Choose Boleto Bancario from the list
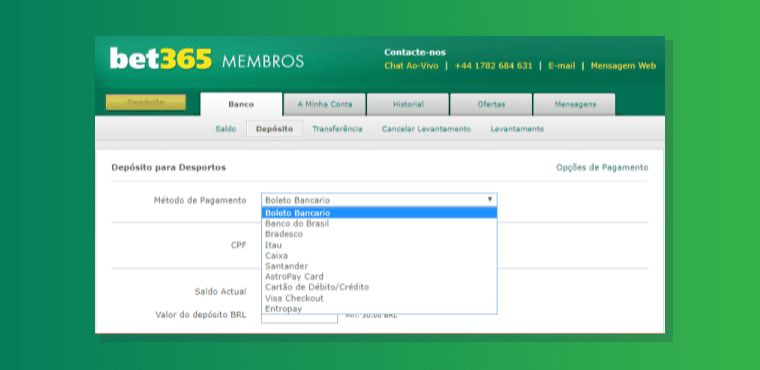Image resolution: width=760 pixels, height=370 pixels. click(x=379, y=213)
